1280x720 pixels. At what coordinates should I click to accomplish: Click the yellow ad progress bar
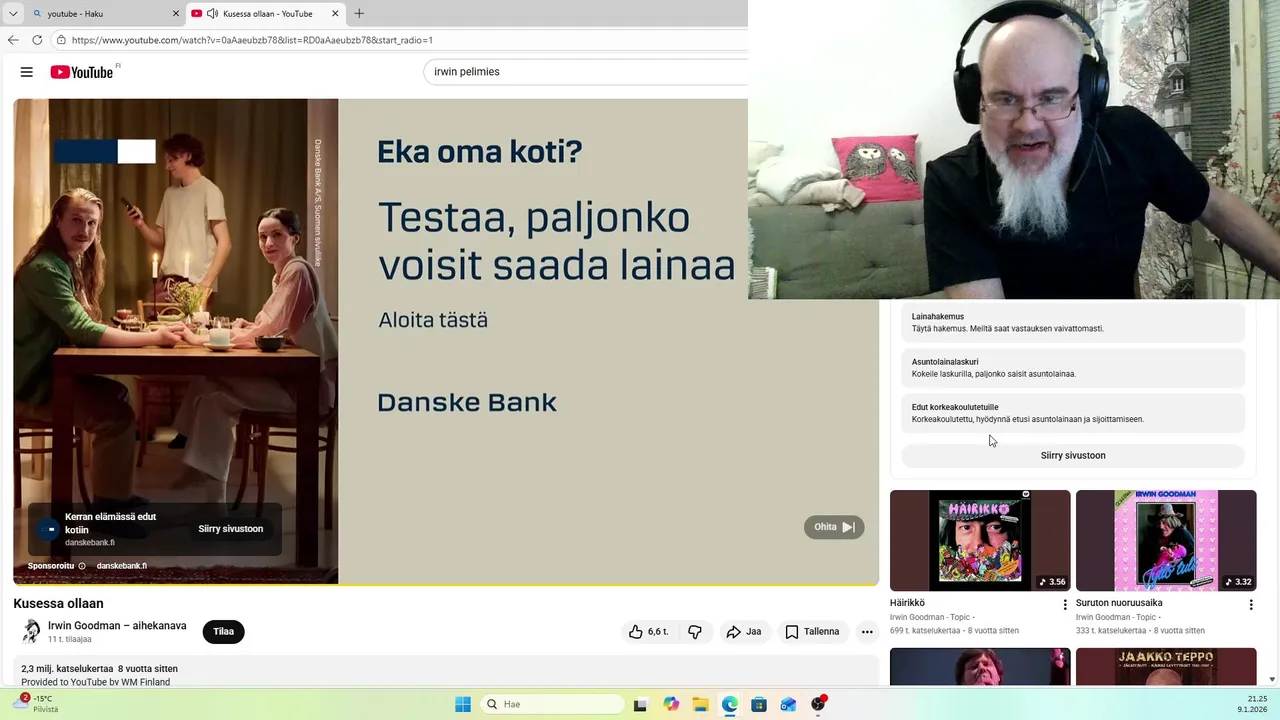pyautogui.click(x=446, y=584)
